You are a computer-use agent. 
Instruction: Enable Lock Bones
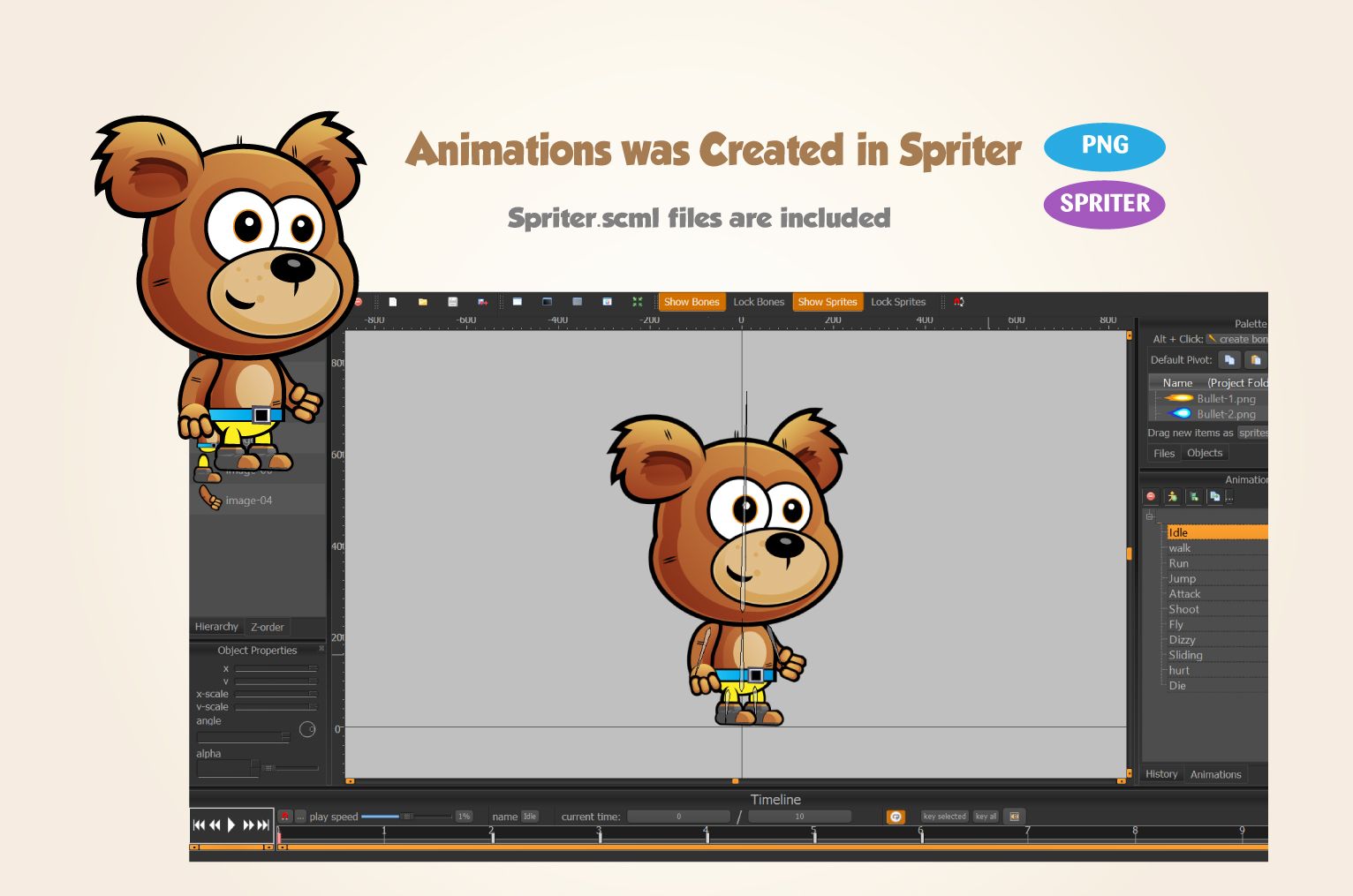(759, 302)
